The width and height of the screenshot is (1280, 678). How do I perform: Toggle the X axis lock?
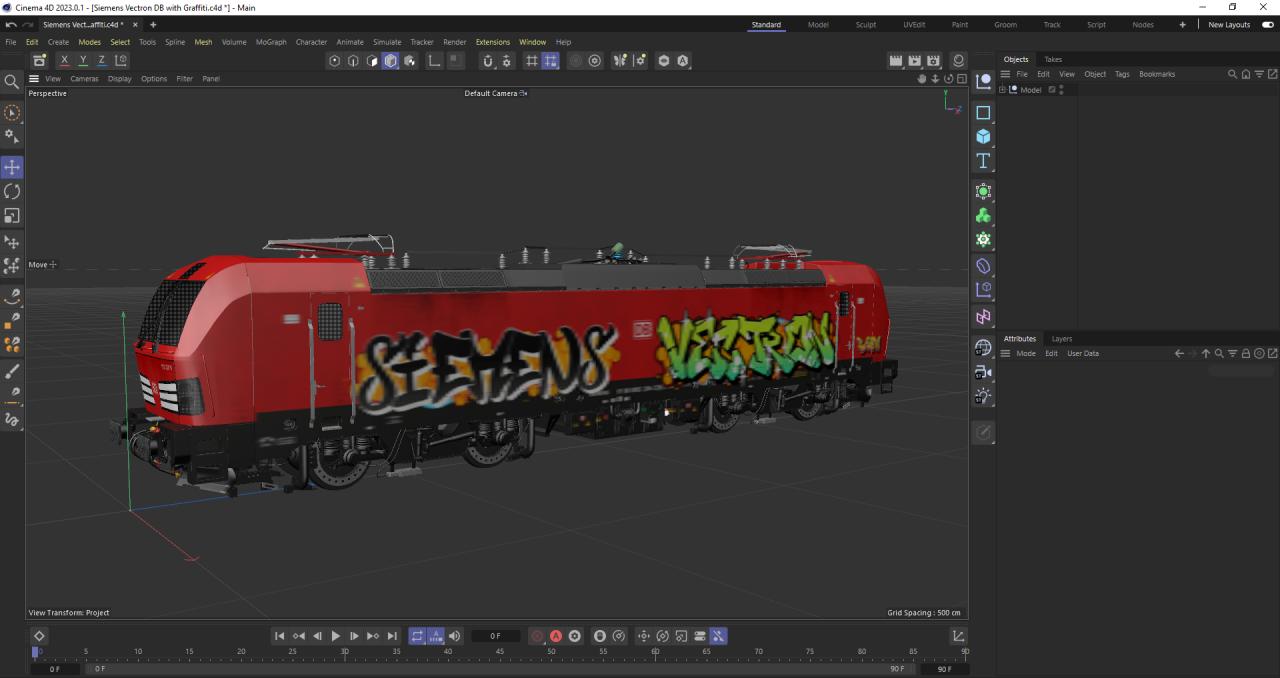(x=65, y=61)
